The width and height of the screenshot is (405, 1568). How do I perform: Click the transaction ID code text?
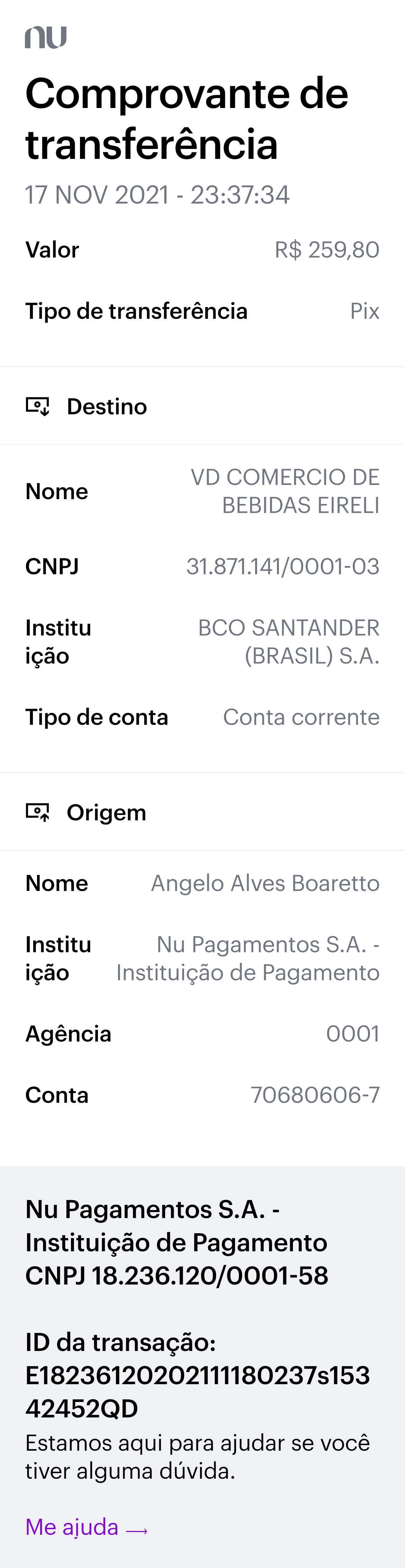pos(197,1391)
